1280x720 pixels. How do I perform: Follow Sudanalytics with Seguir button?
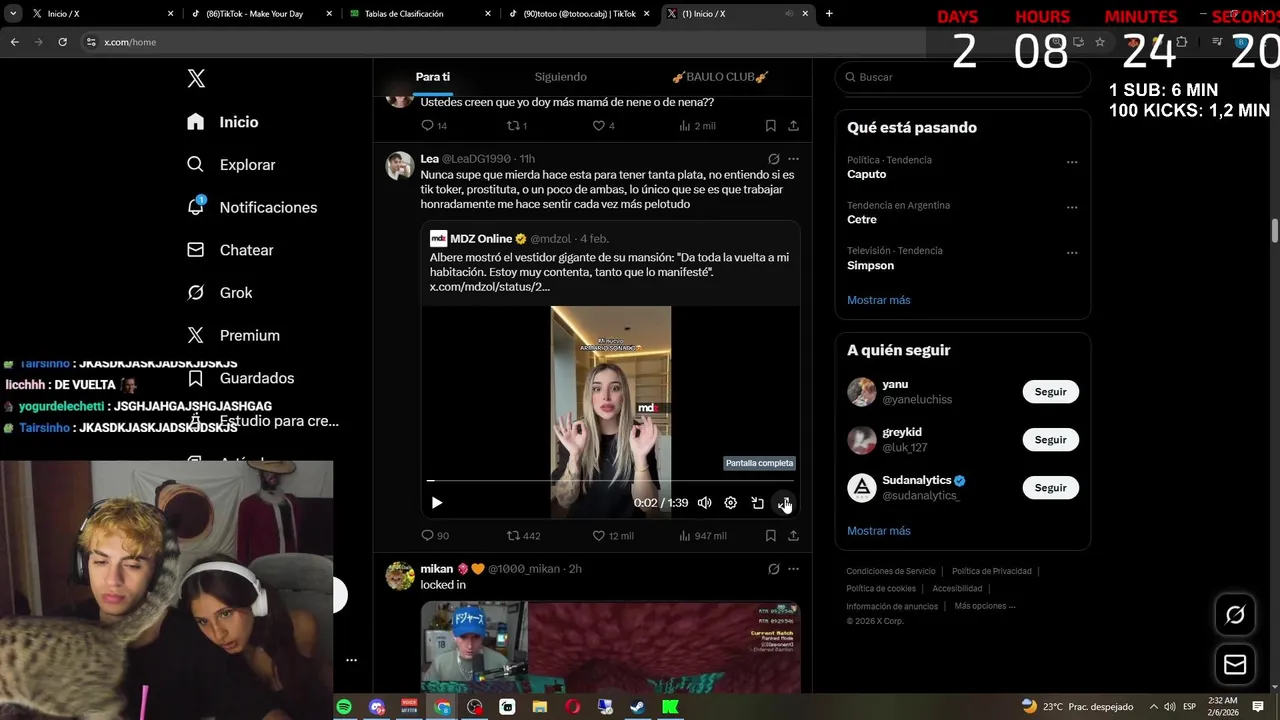pos(1050,488)
